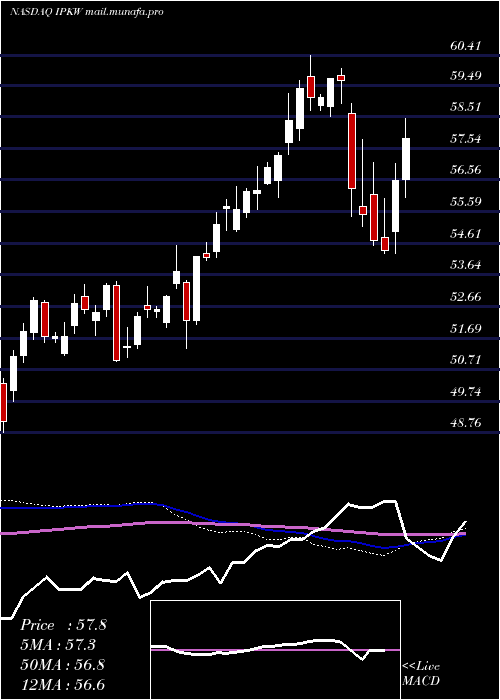Click the <<Live MACD label
500x700 pixels.
pos(421,673)
